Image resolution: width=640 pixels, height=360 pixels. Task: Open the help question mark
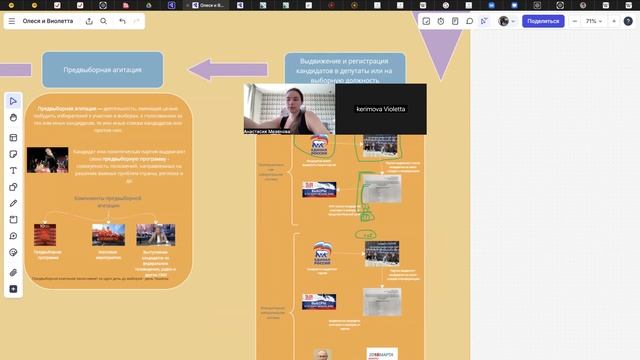628,21
